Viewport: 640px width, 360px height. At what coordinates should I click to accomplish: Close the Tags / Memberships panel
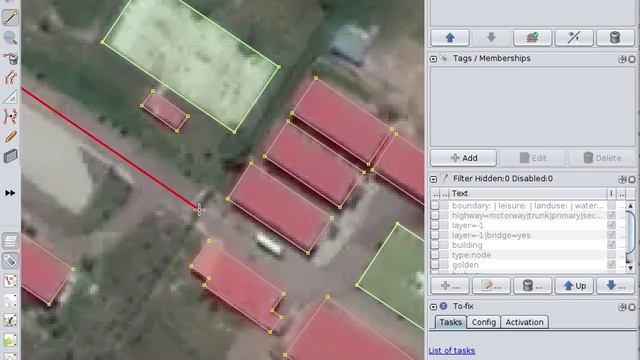click(632, 59)
